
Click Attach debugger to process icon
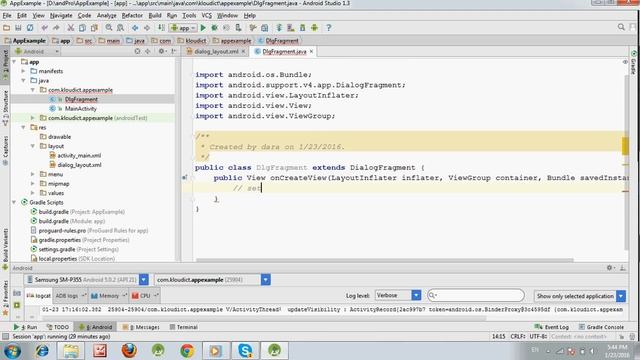tap(238, 28)
